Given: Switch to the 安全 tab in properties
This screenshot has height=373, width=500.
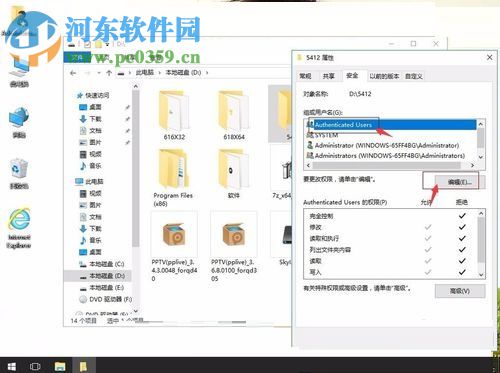Looking at the screenshot, I should click(x=352, y=76).
